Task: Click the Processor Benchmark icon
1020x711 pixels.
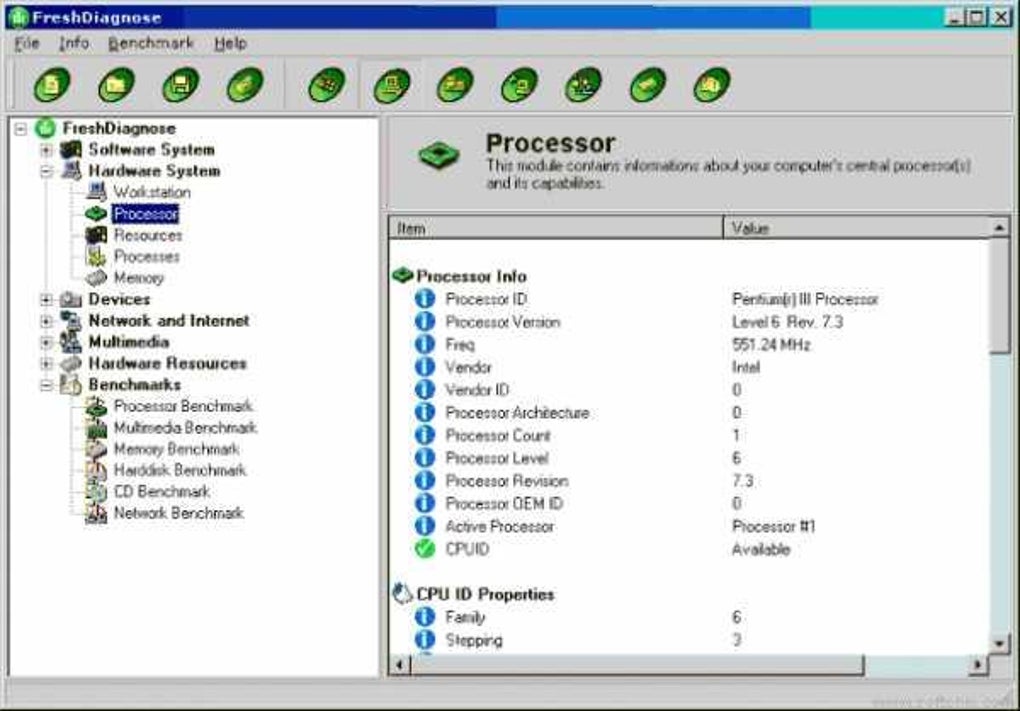Action: pyautogui.click(x=96, y=406)
